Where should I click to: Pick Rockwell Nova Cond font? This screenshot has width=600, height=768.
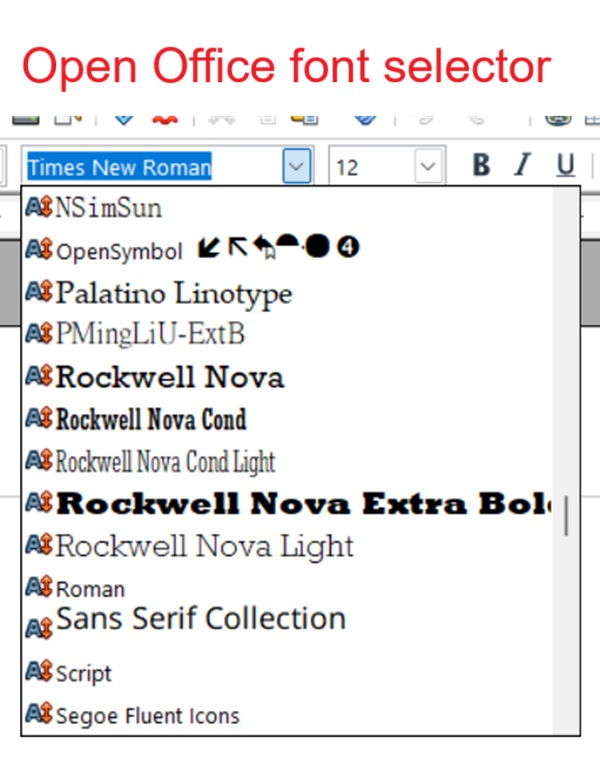(288, 419)
